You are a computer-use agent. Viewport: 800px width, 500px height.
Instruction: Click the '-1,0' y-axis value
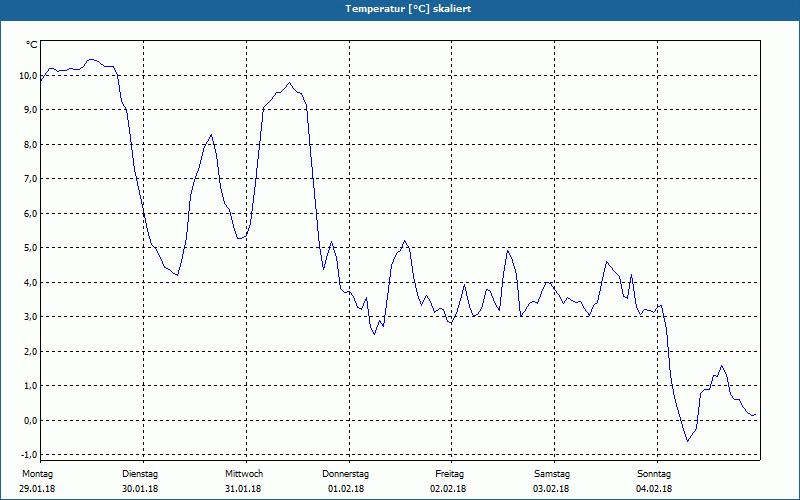point(29,455)
